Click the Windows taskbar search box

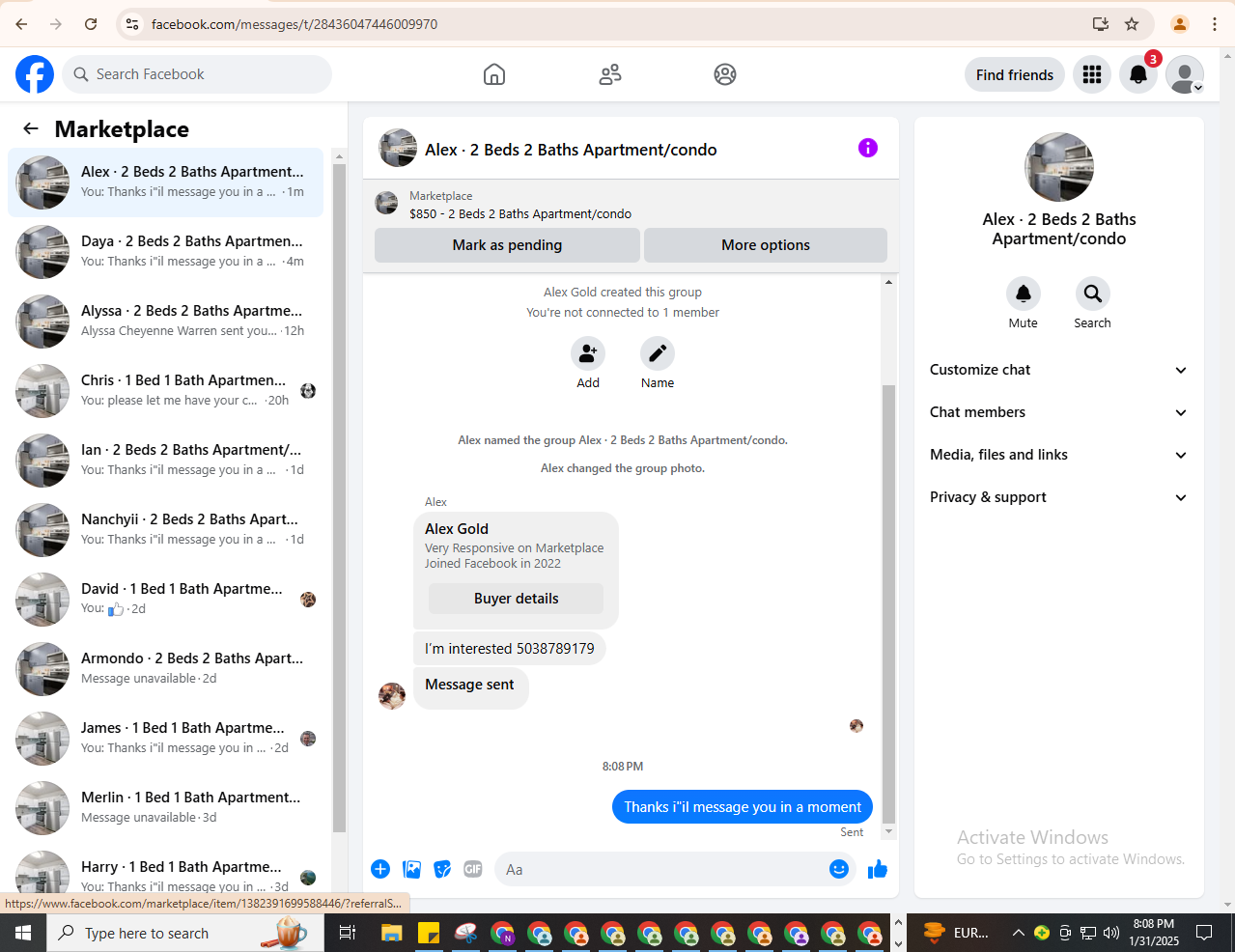185,933
